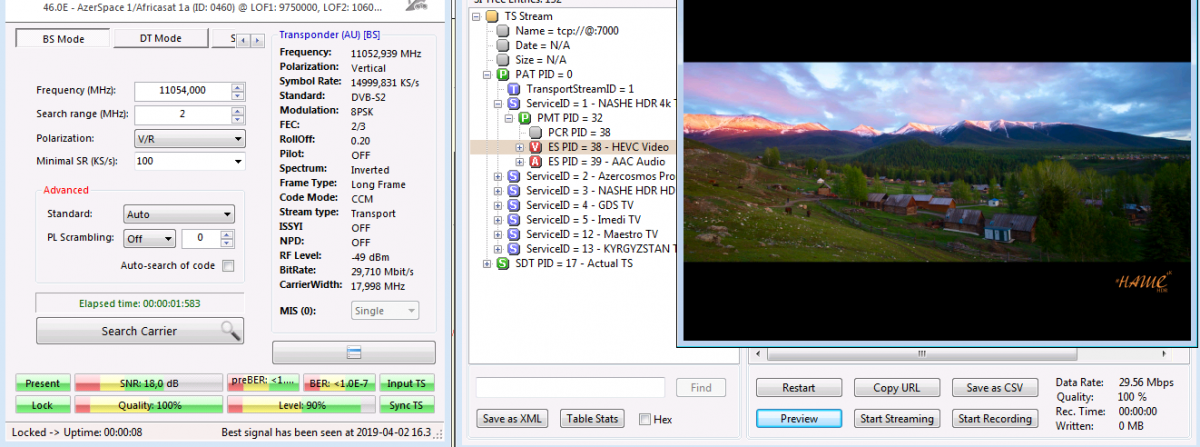Click the S icon of ServiceID = 4 GDS TV

coord(514,205)
